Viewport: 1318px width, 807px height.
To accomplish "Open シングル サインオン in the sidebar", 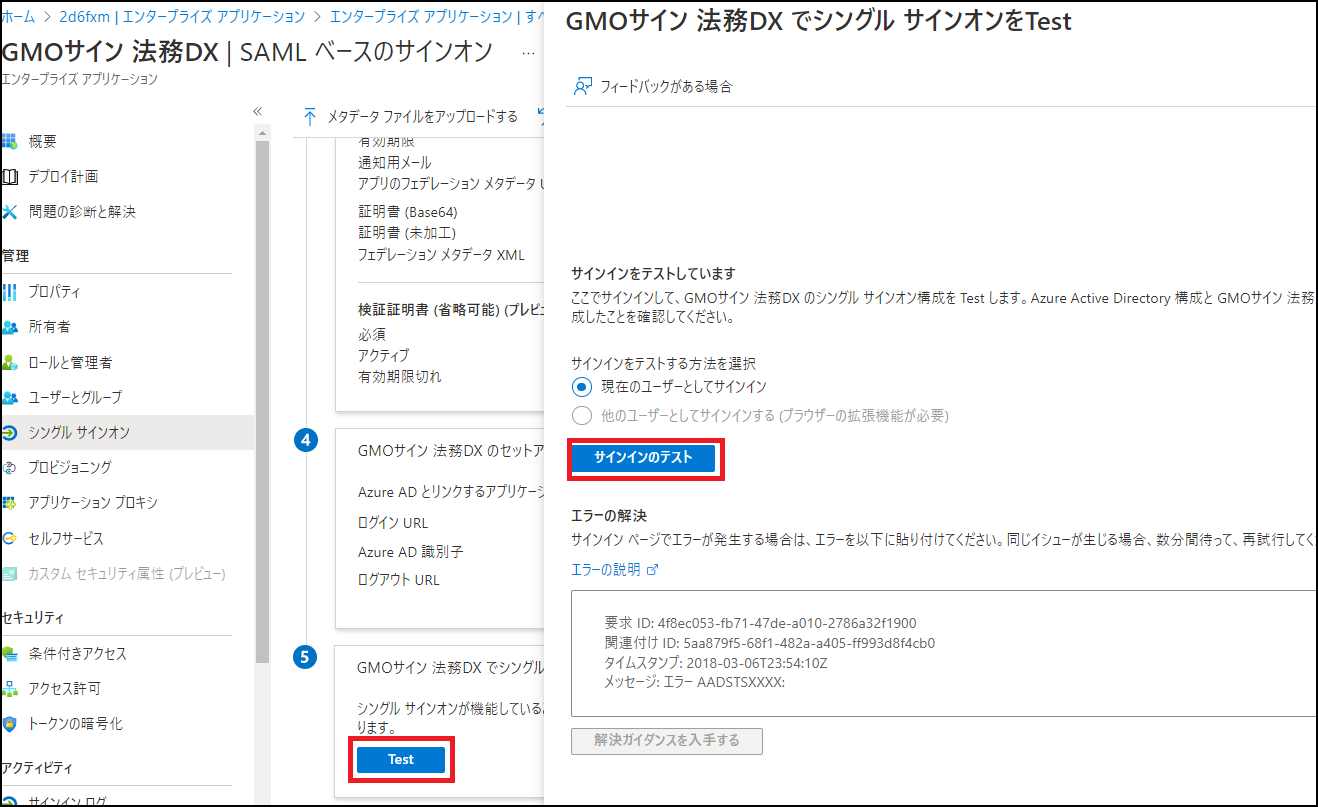I will coord(127,432).
